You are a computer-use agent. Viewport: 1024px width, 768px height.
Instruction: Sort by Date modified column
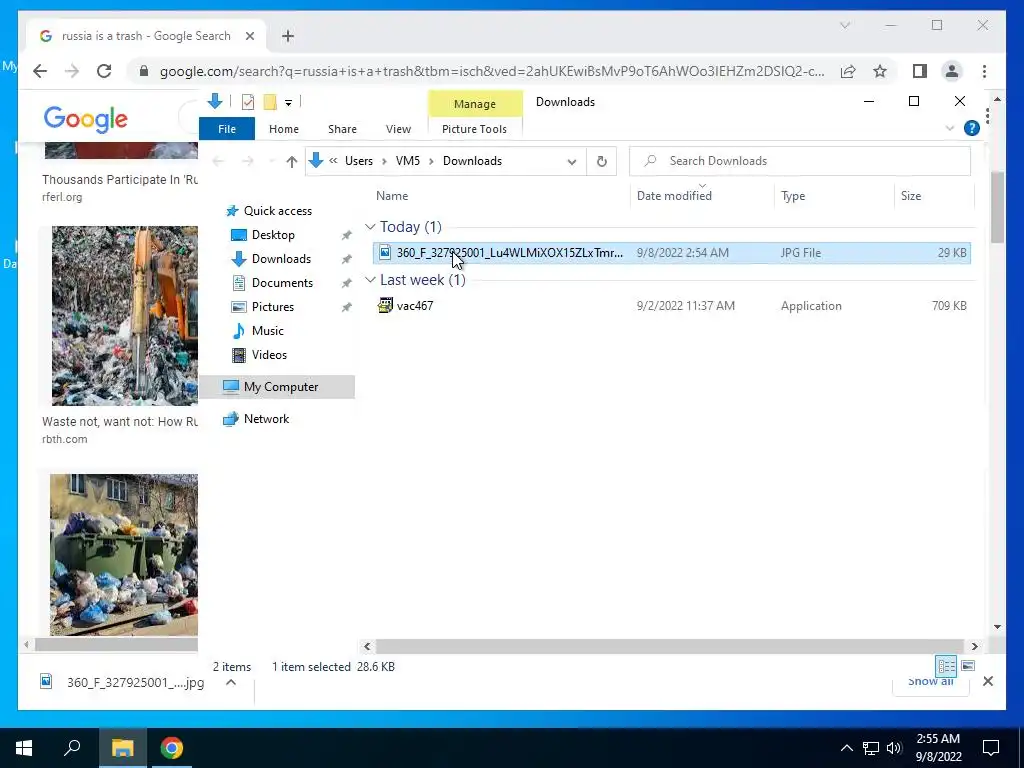[x=674, y=196]
